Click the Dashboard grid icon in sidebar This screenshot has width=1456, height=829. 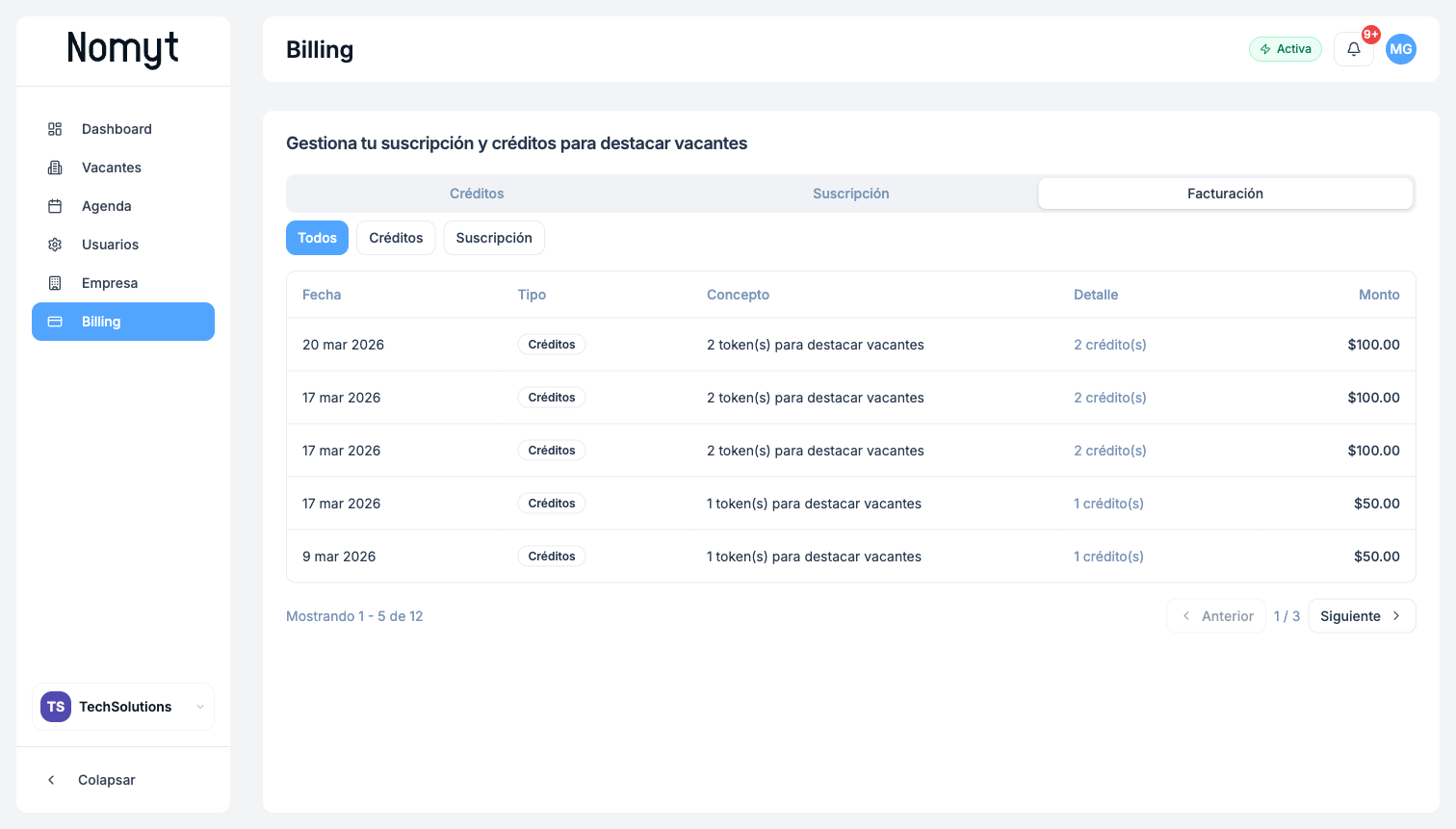pyautogui.click(x=55, y=129)
